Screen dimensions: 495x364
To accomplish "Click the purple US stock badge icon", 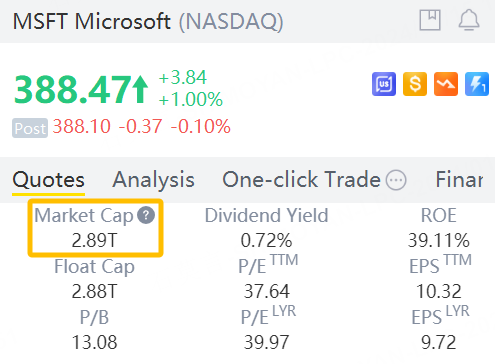I will (x=384, y=84).
